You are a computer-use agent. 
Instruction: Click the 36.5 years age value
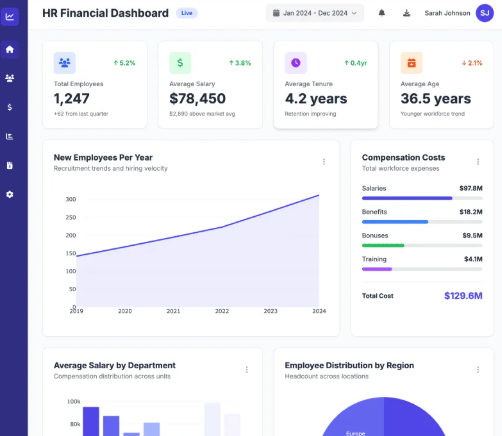click(x=436, y=98)
